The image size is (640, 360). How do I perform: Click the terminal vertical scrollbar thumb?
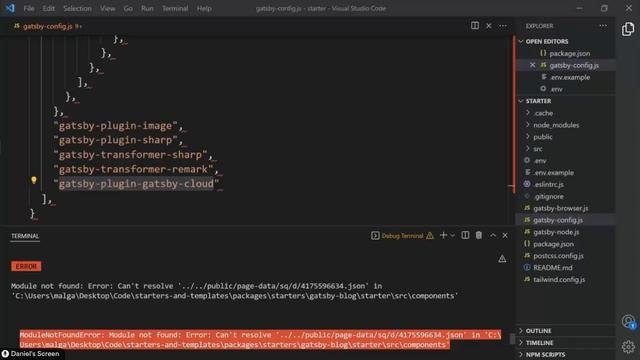click(x=512, y=338)
